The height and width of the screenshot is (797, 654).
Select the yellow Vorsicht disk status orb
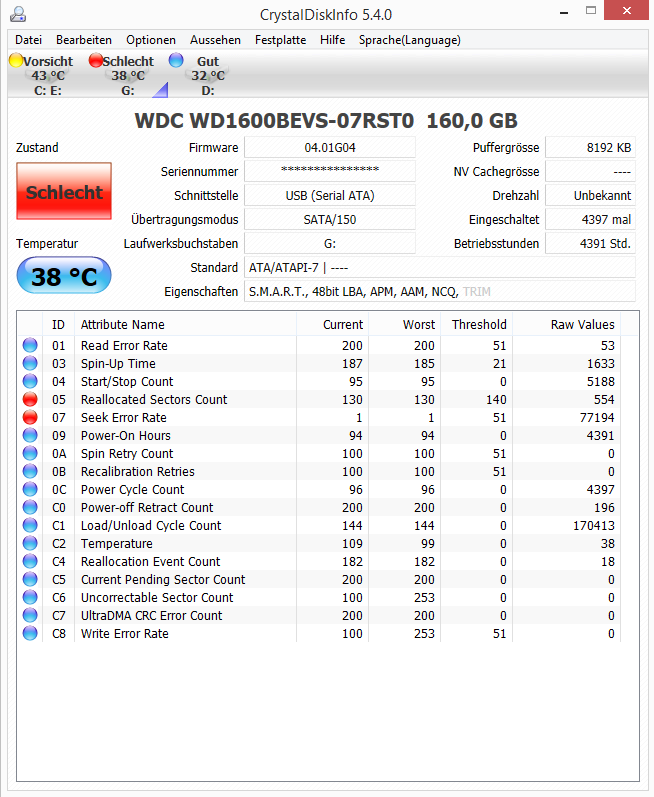click(16, 60)
